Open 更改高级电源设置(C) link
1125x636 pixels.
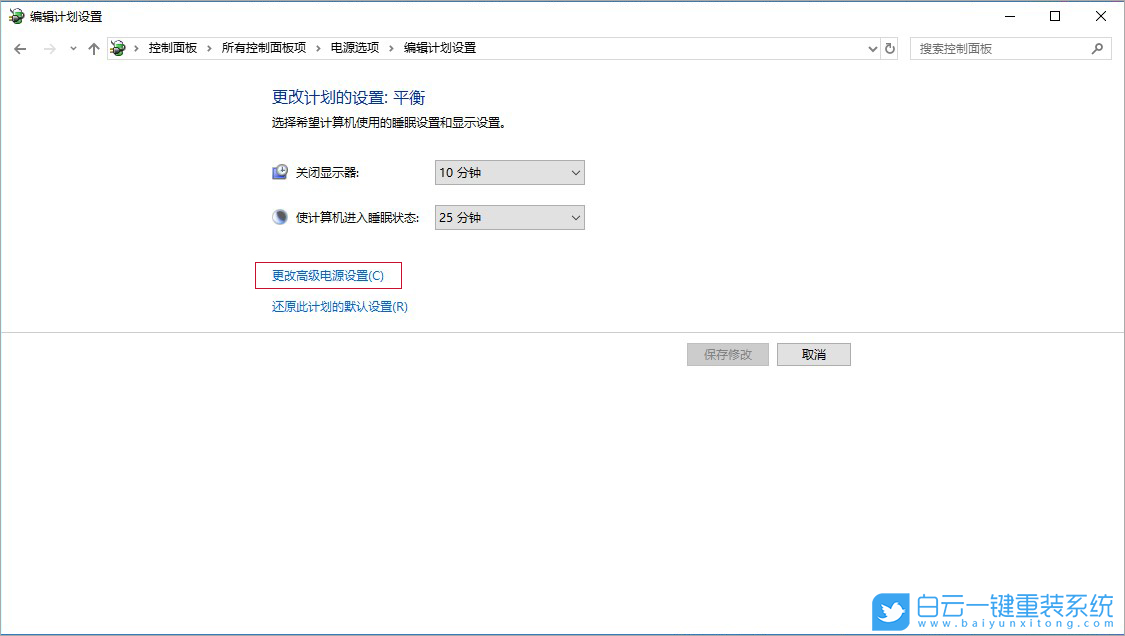pyautogui.click(x=327, y=275)
